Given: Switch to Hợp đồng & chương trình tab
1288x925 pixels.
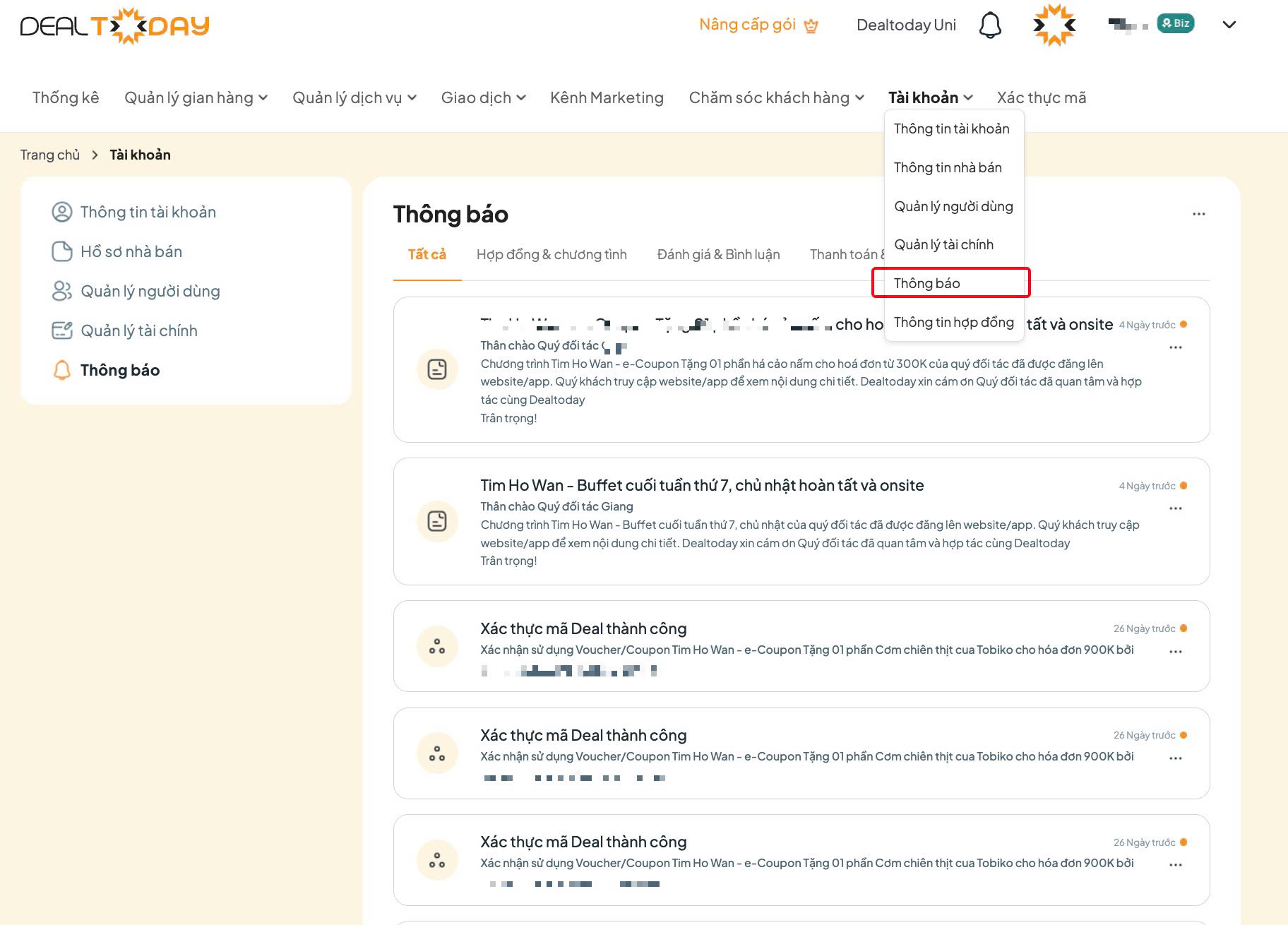Looking at the screenshot, I should click(551, 254).
